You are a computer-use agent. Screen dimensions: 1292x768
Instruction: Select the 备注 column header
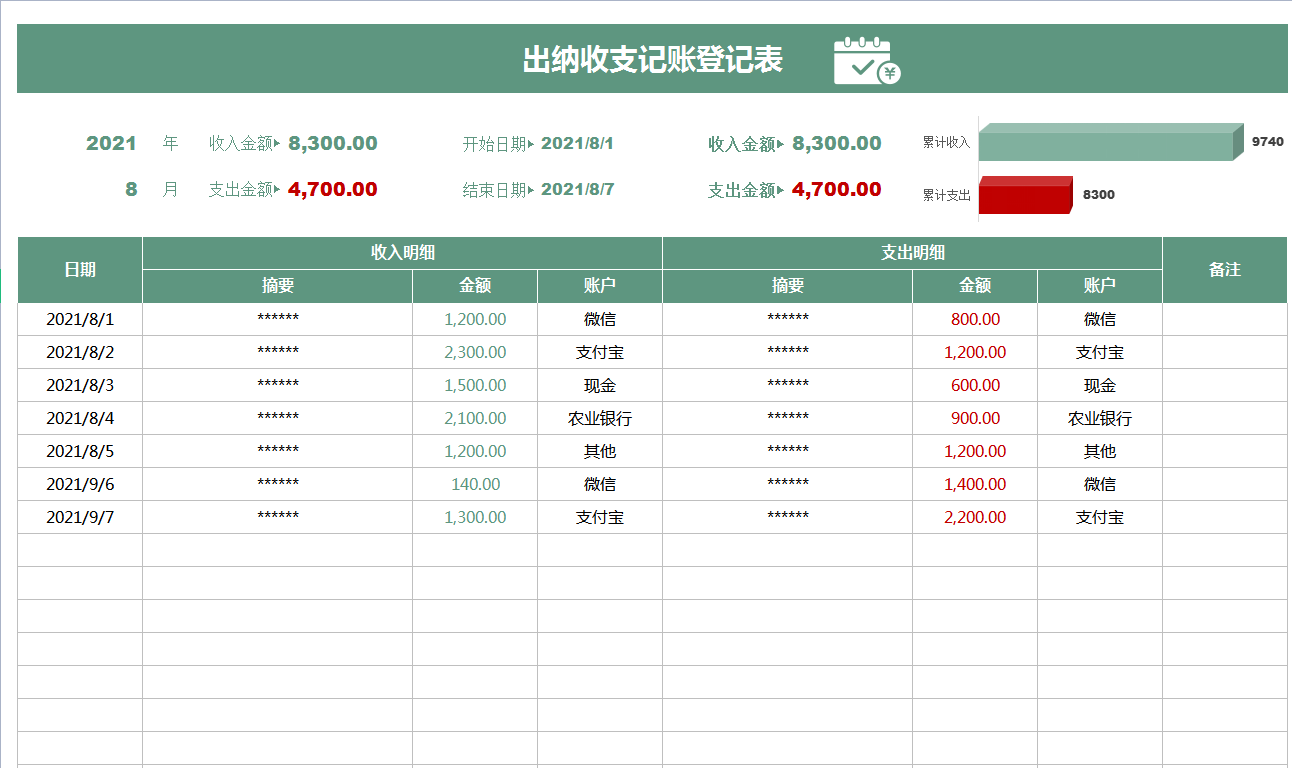(1225, 270)
